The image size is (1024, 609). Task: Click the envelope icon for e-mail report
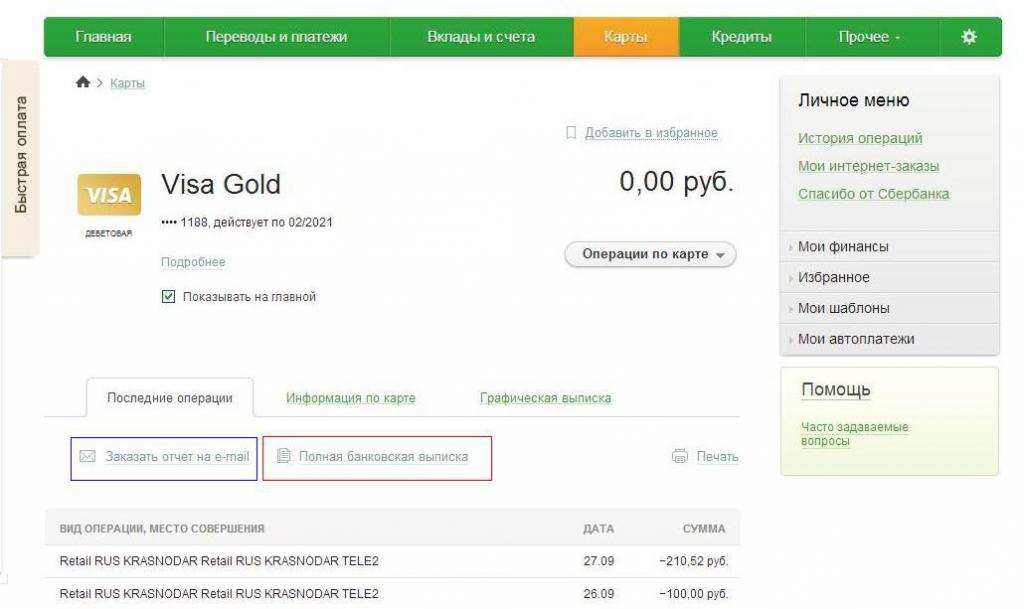(87, 457)
